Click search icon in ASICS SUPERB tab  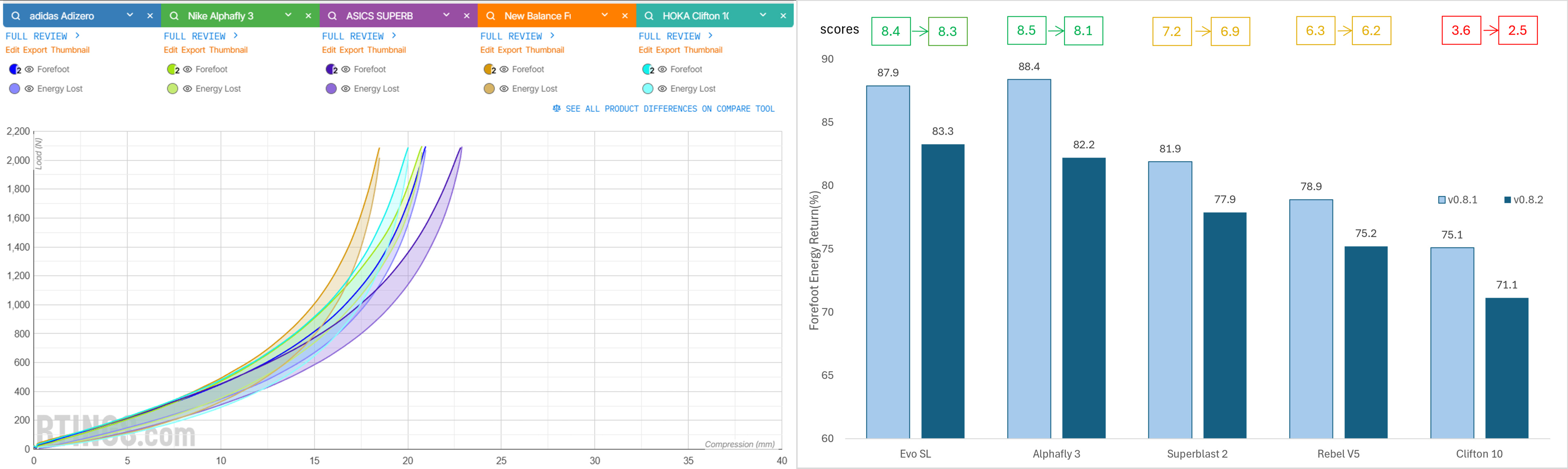(x=332, y=16)
